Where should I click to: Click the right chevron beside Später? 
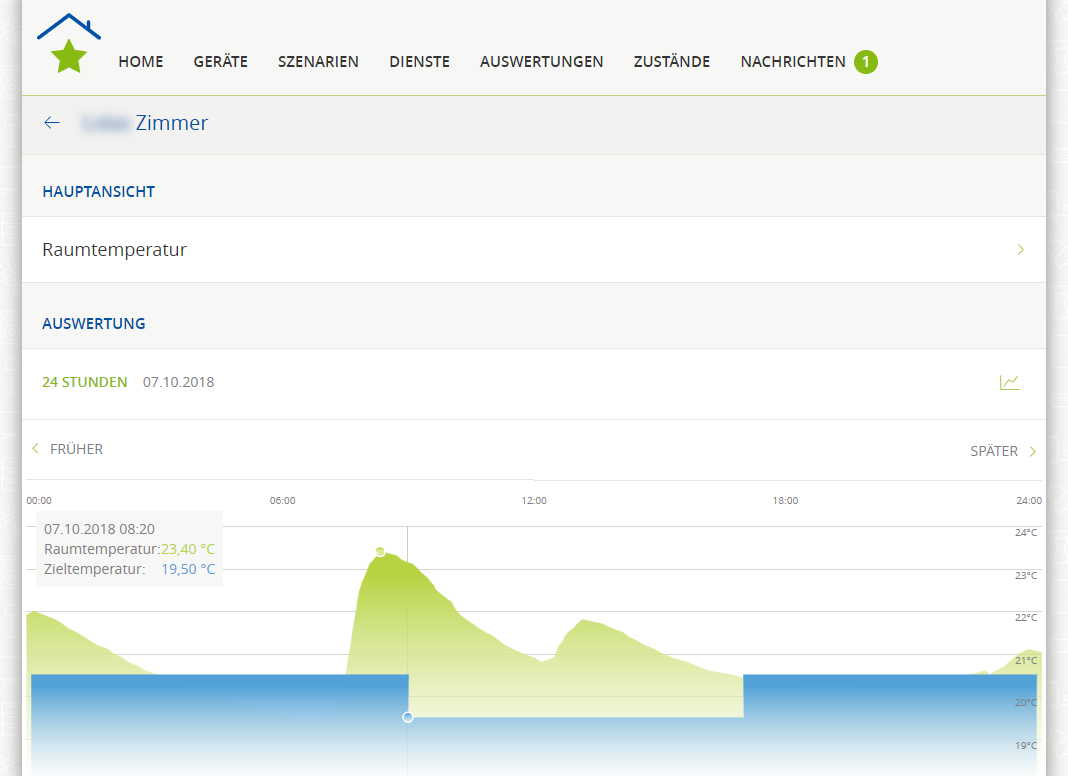click(x=1033, y=451)
